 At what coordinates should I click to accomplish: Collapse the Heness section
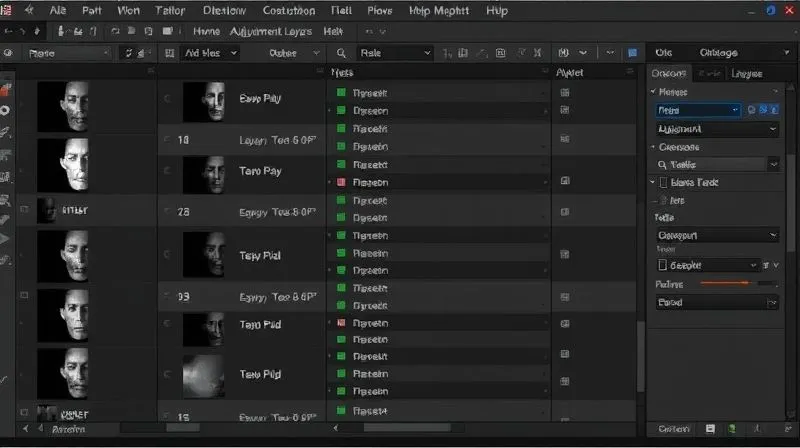point(653,92)
